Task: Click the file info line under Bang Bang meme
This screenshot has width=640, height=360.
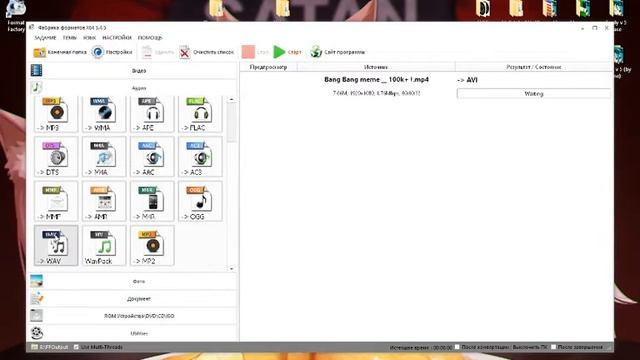Action: click(376, 93)
